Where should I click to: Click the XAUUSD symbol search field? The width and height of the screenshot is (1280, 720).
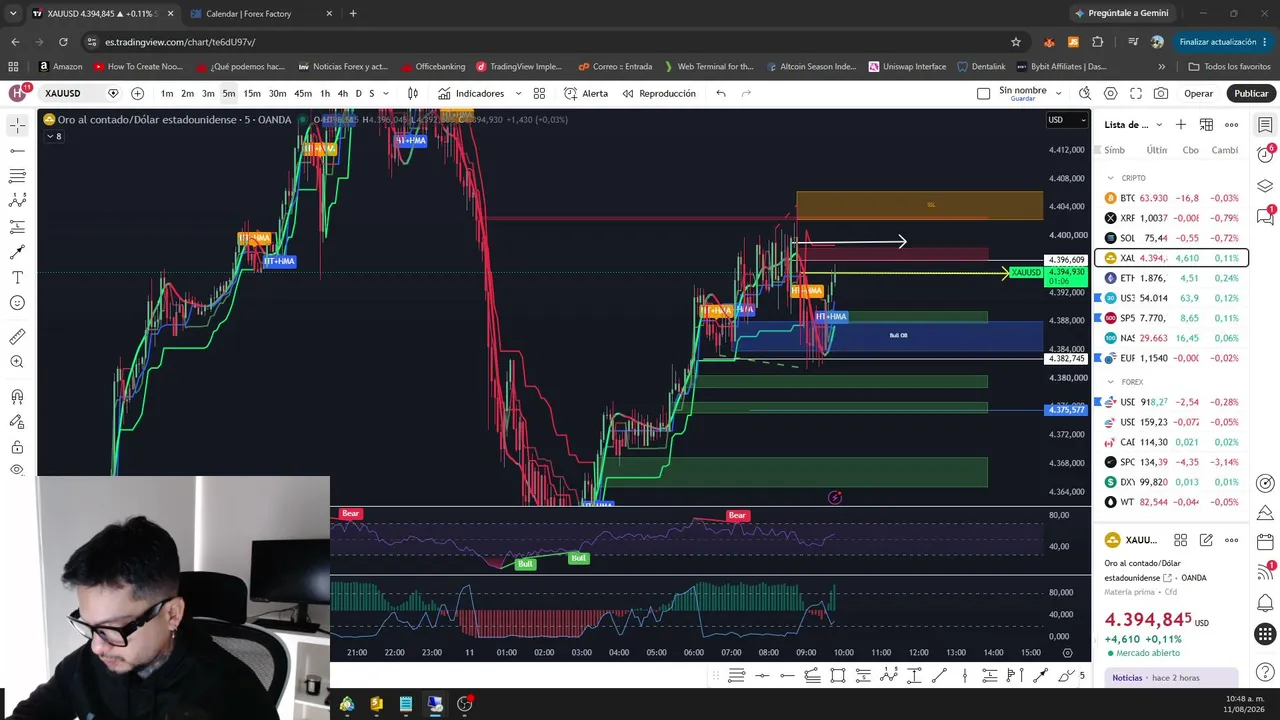point(70,93)
